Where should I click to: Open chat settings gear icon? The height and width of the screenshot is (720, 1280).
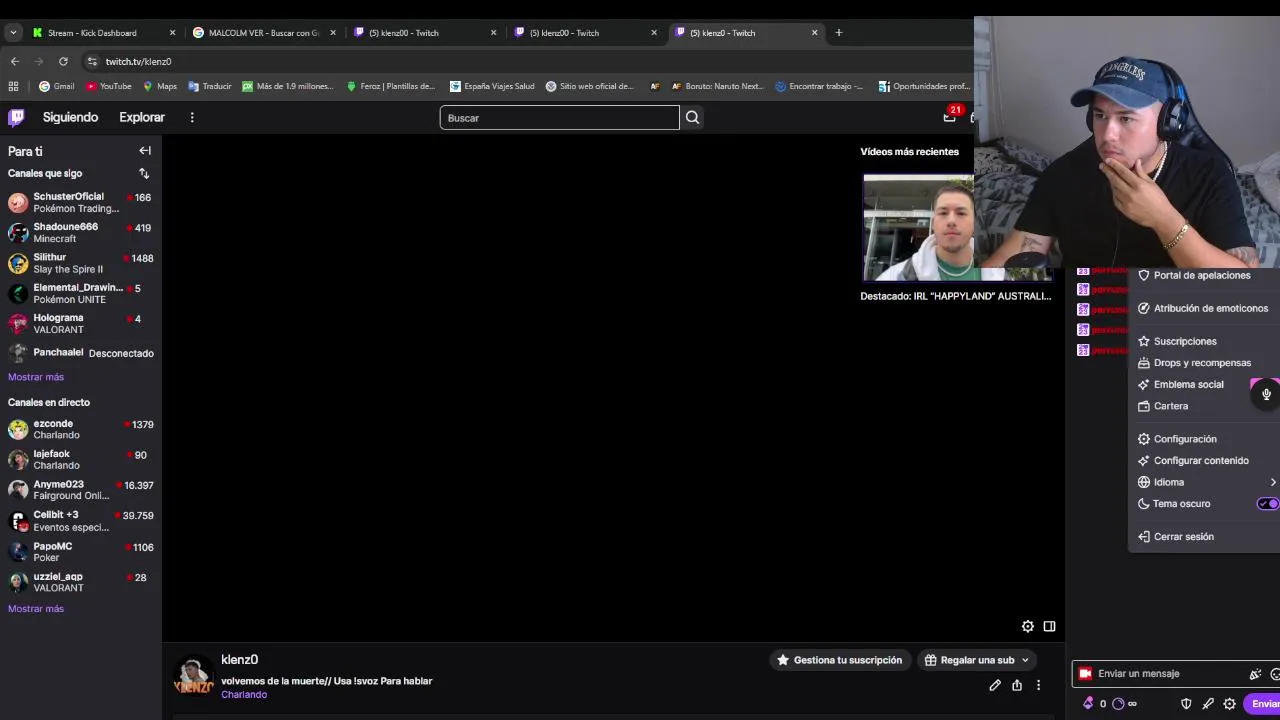click(x=1229, y=704)
